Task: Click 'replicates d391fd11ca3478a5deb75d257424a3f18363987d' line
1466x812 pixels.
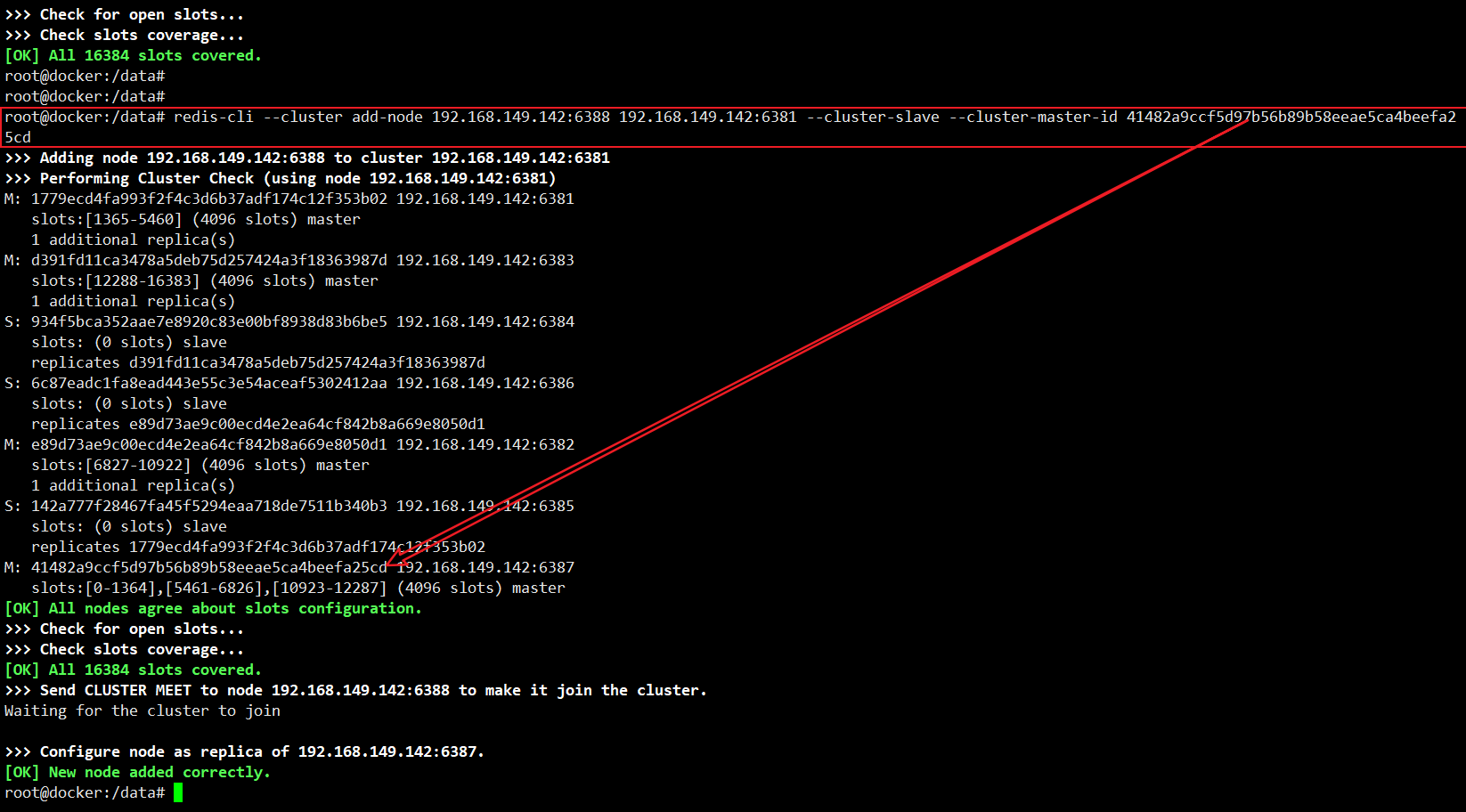Action: point(258,362)
